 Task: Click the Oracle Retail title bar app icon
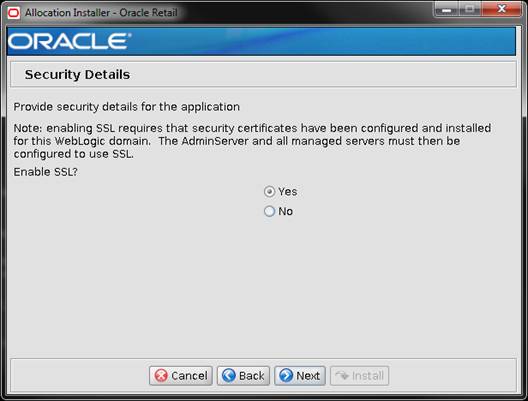point(14,13)
